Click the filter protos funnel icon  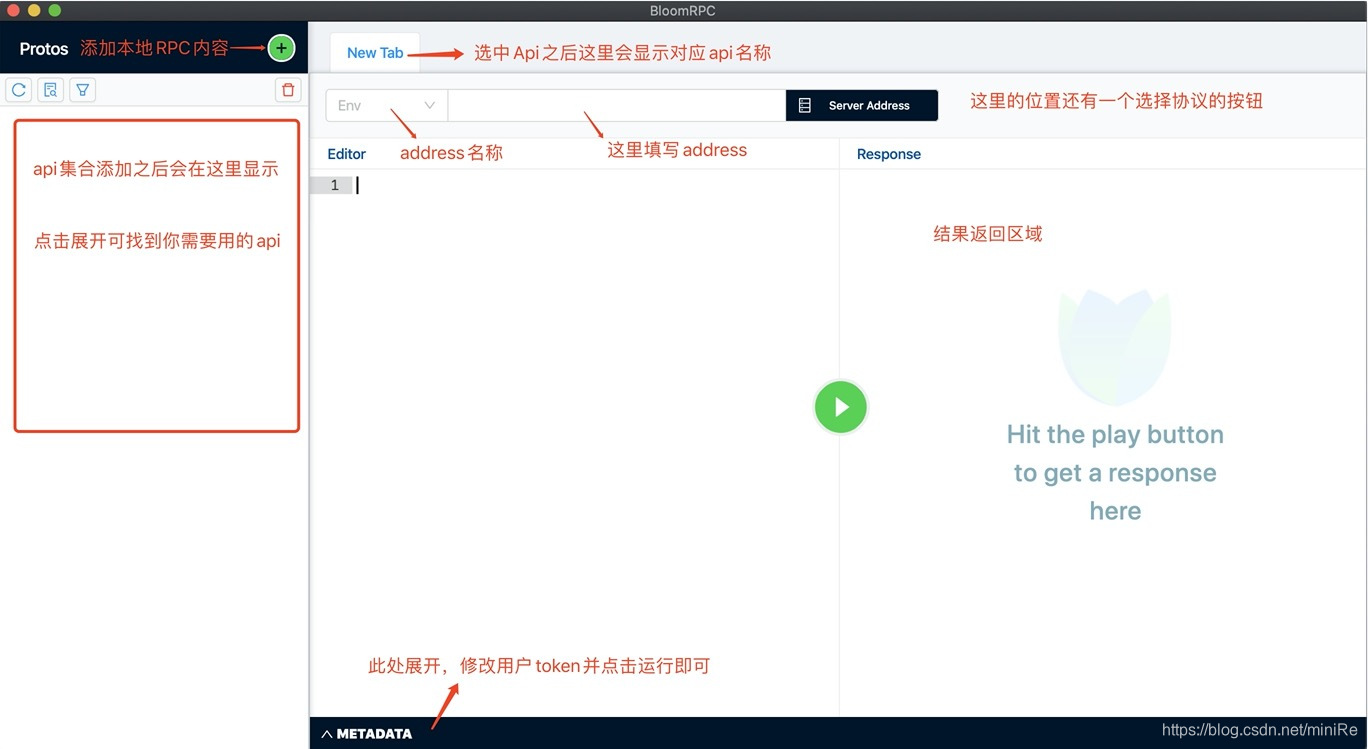click(83, 90)
